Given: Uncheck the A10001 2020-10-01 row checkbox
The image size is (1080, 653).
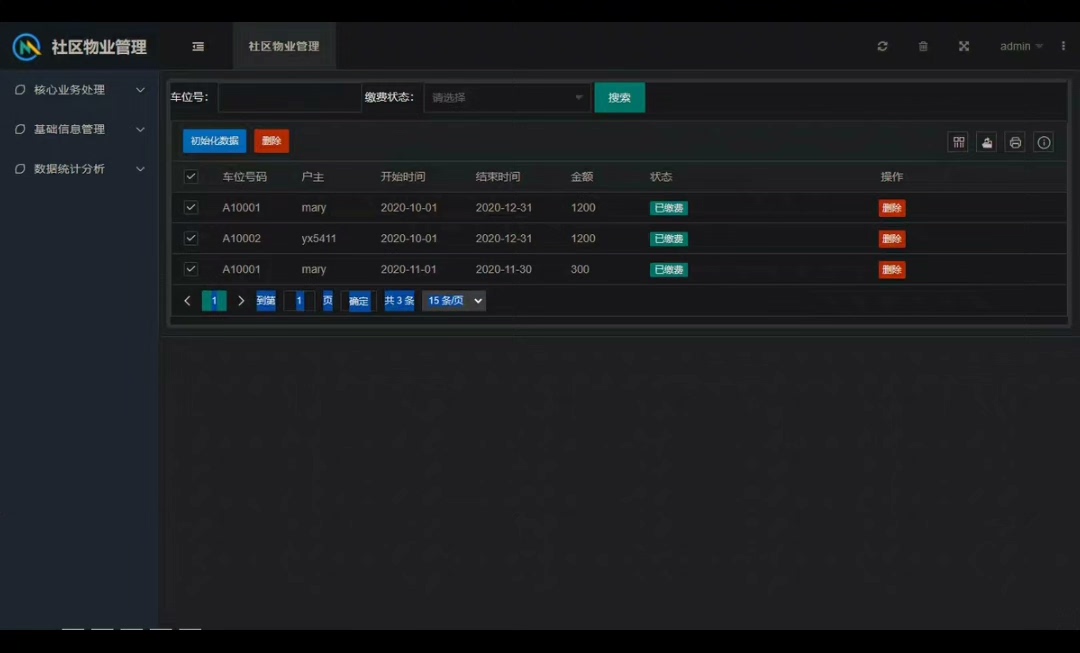Looking at the screenshot, I should click(x=191, y=207).
